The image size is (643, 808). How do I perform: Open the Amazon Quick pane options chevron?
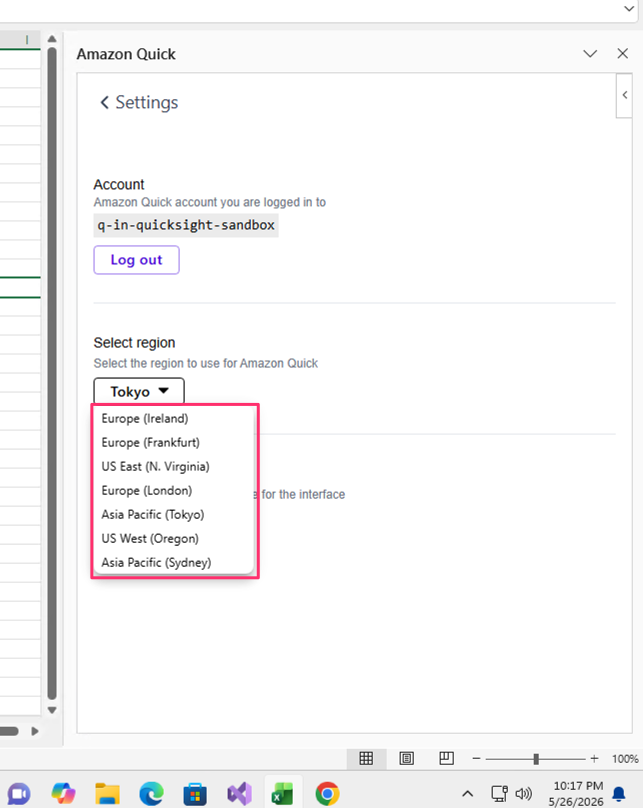click(x=590, y=54)
